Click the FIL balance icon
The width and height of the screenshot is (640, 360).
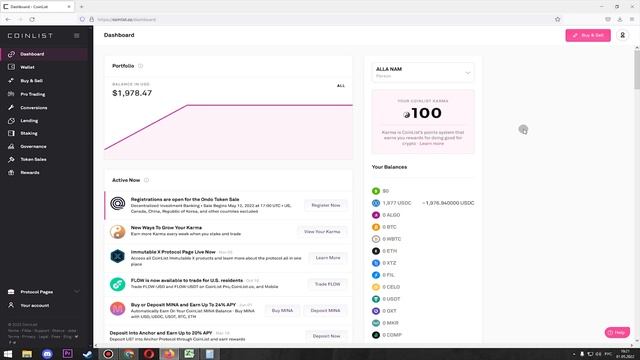point(376,275)
